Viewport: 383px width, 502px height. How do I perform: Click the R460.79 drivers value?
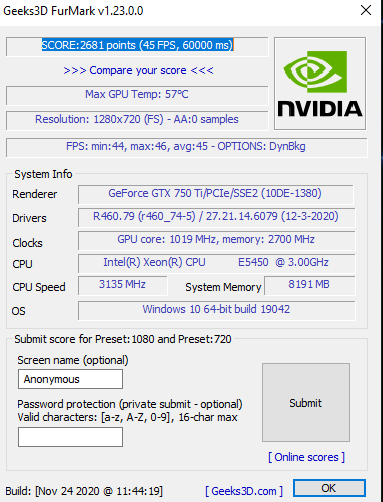[216, 216]
